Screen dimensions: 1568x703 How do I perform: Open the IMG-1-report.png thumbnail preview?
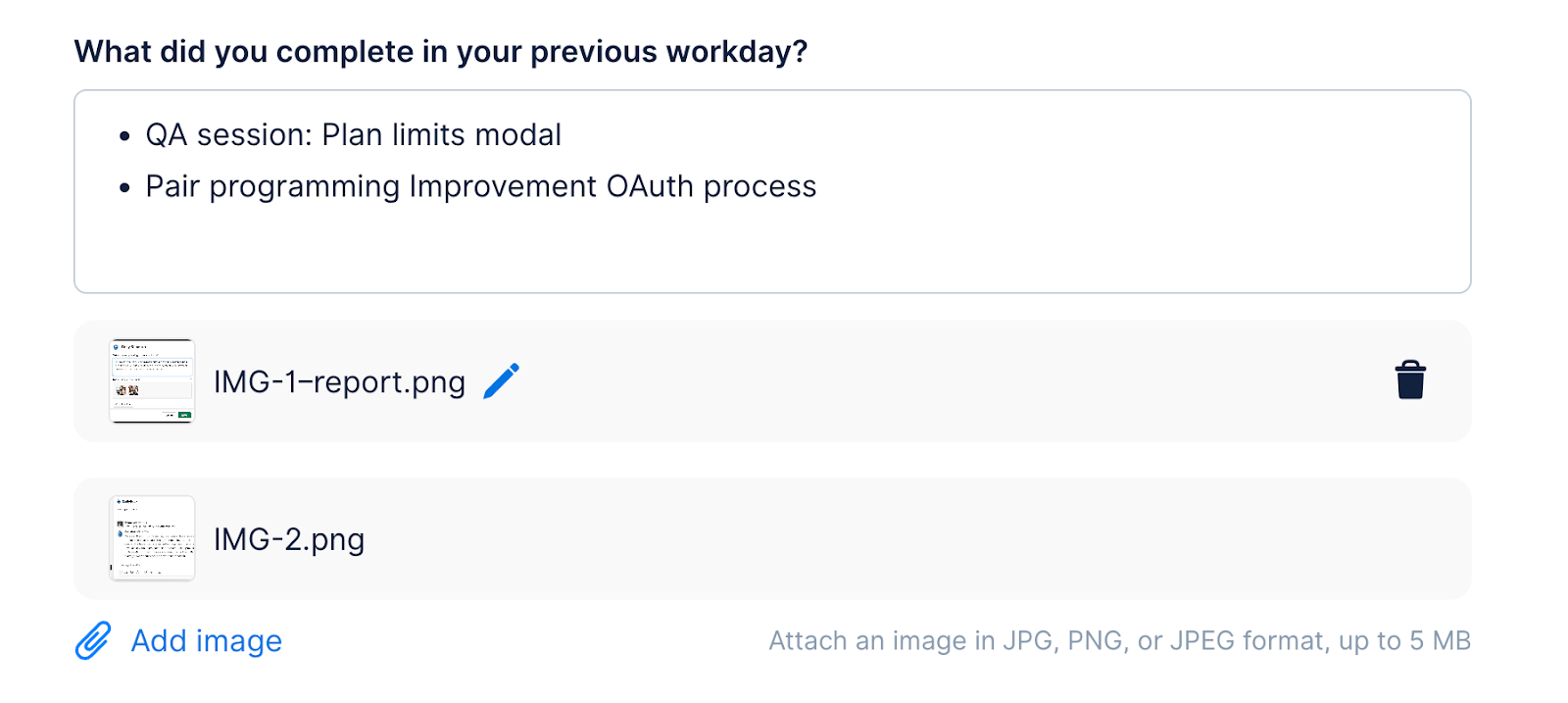click(x=152, y=381)
